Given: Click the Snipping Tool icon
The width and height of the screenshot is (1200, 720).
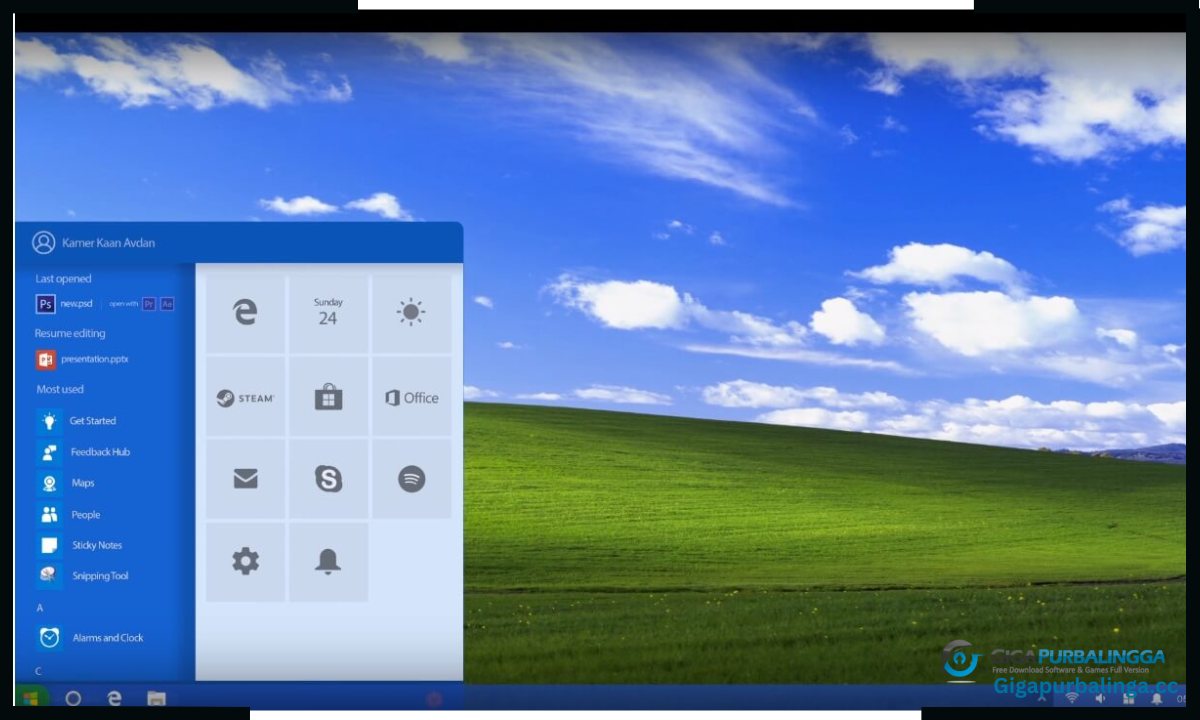Looking at the screenshot, I should pyautogui.click(x=49, y=576).
